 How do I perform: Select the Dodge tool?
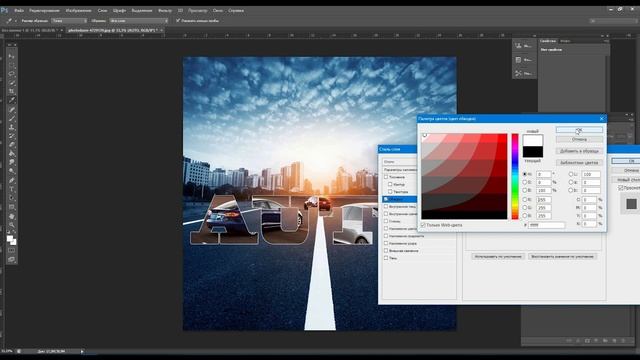[11, 171]
